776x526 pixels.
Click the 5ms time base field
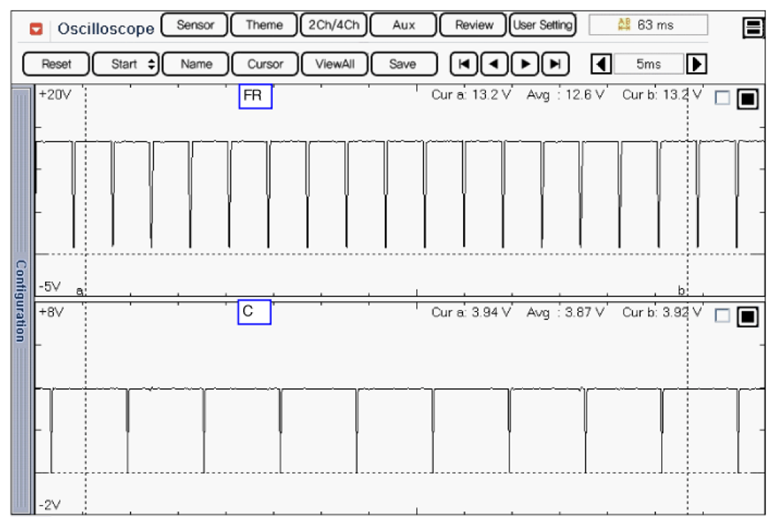point(649,64)
